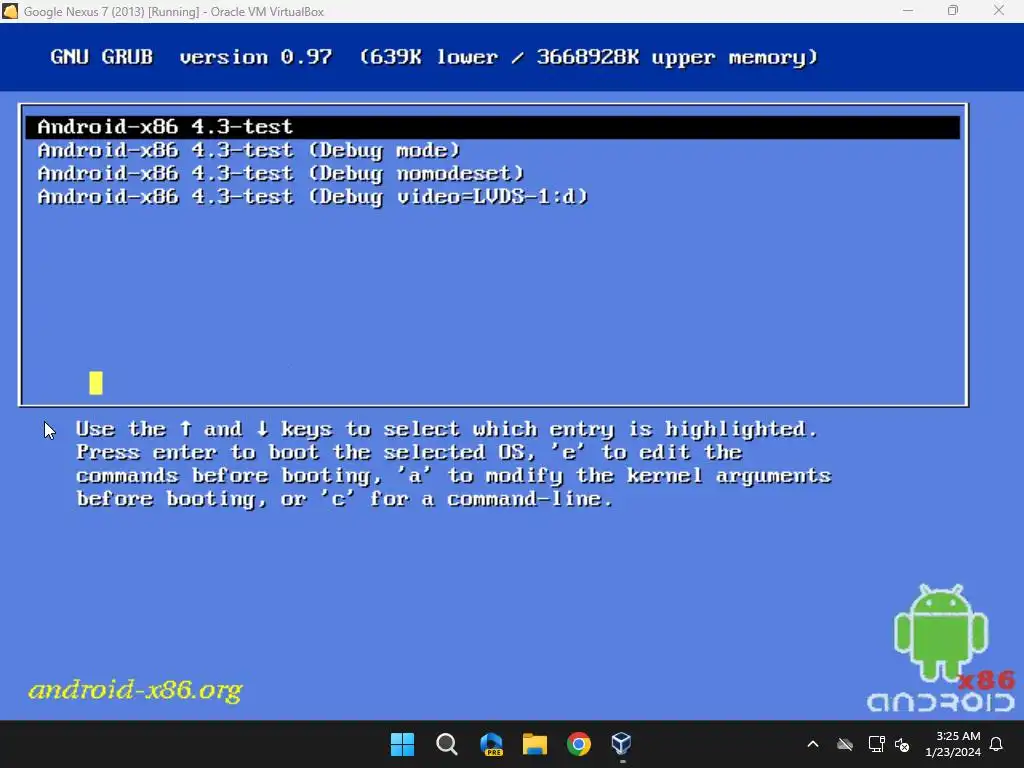Minimize the VirtualBox window
Screen dimensions: 1024x768
908,11
